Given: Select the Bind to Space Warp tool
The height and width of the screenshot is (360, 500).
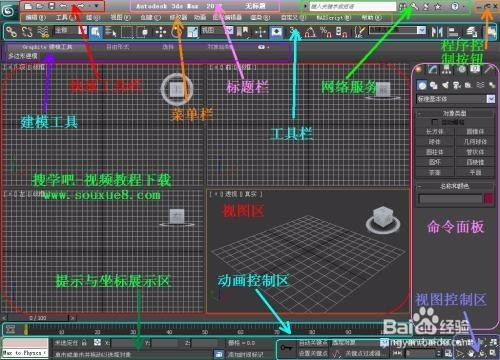Looking at the screenshot, I should click(x=43, y=32).
